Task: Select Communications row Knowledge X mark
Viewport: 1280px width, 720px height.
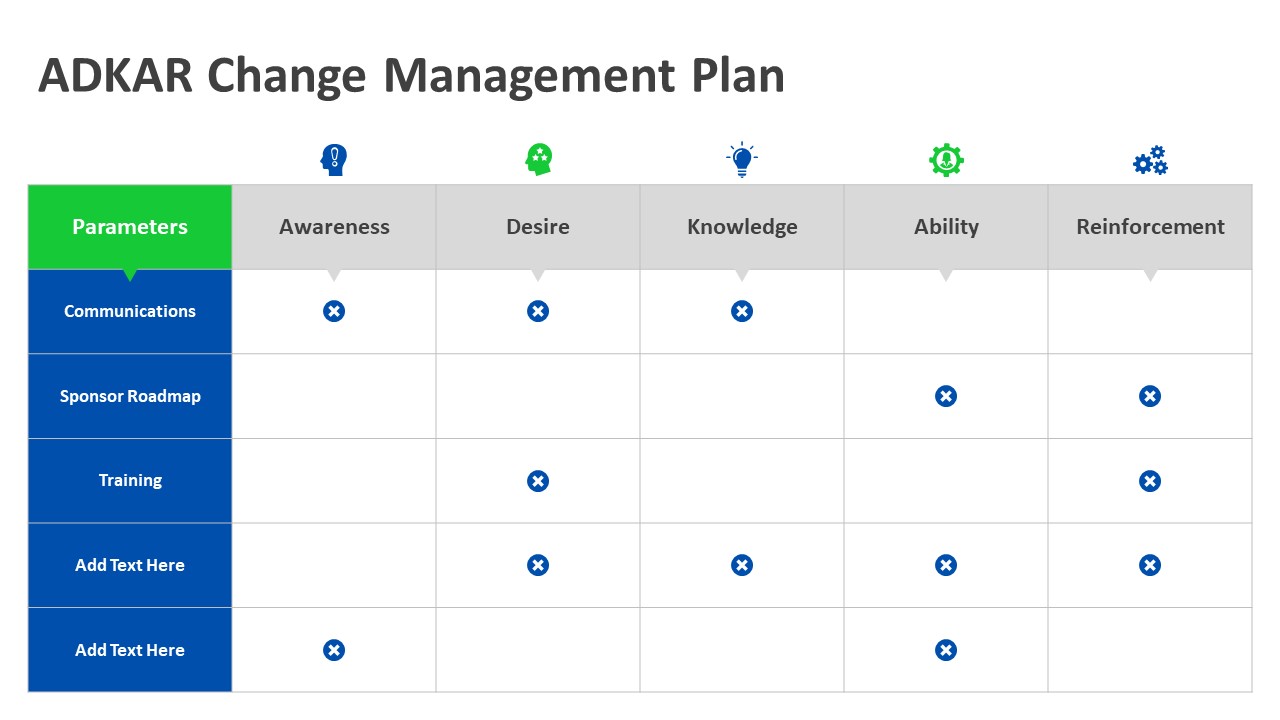Action: [742, 311]
